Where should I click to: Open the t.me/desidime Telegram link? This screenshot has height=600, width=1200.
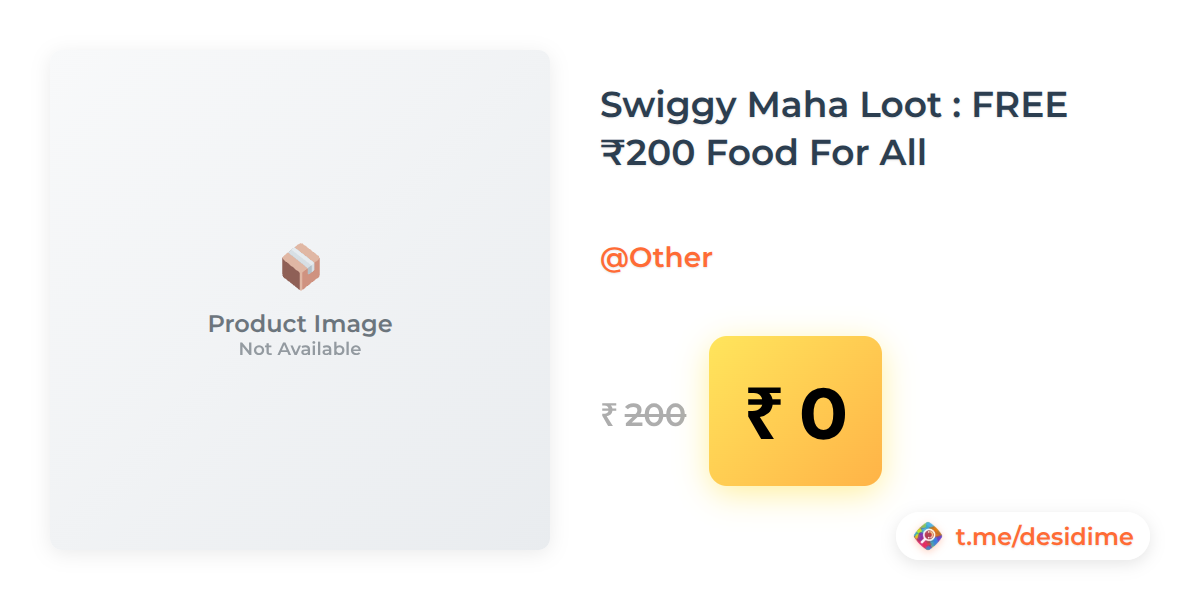[1043, 537]
